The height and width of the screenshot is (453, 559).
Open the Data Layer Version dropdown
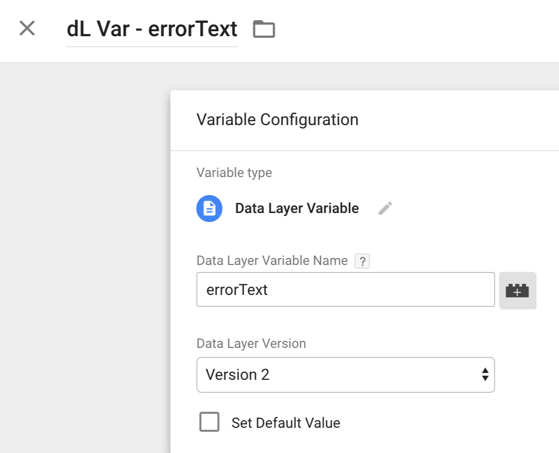point(345,375)
